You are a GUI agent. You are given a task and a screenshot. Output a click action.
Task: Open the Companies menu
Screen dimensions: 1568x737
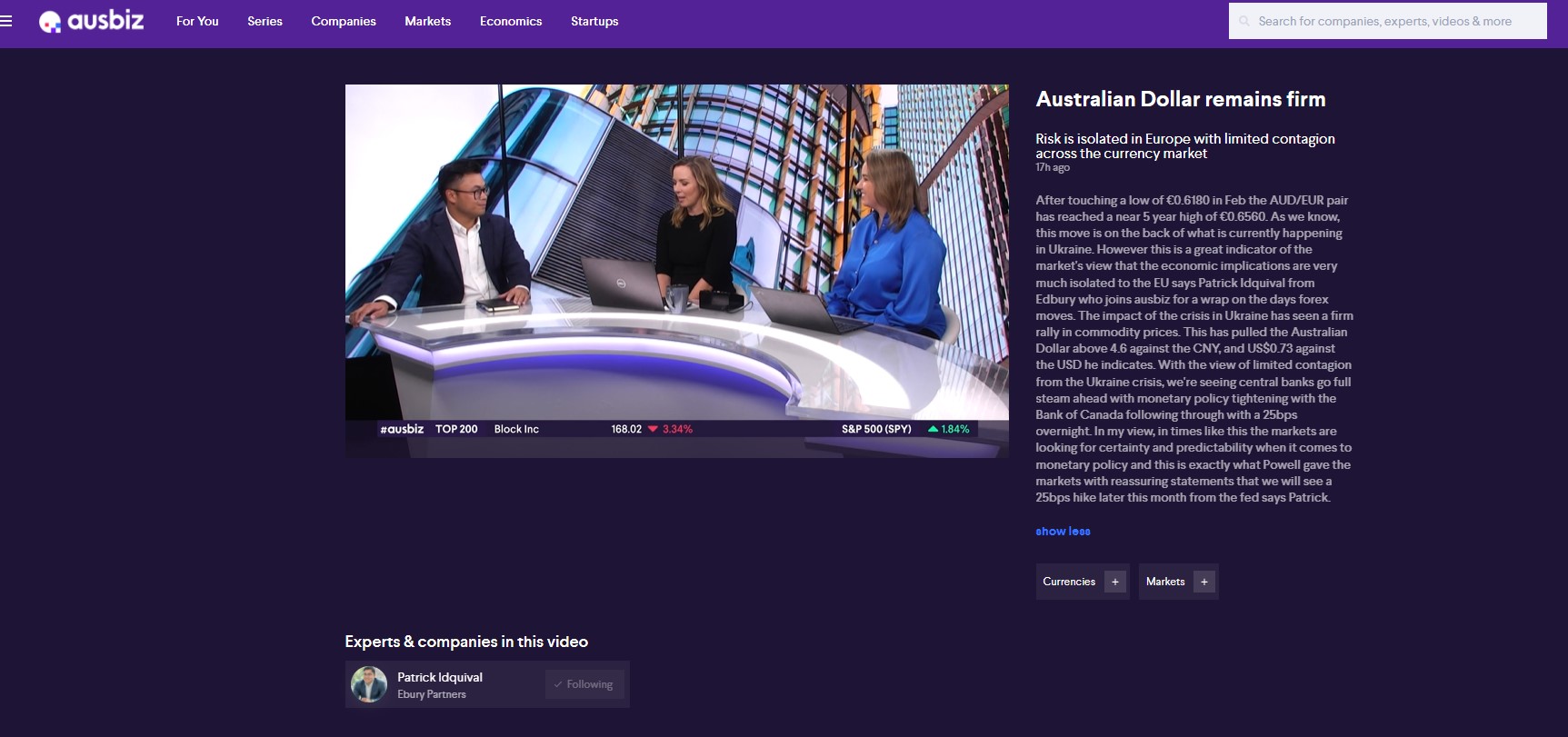(x=344, y=21)
